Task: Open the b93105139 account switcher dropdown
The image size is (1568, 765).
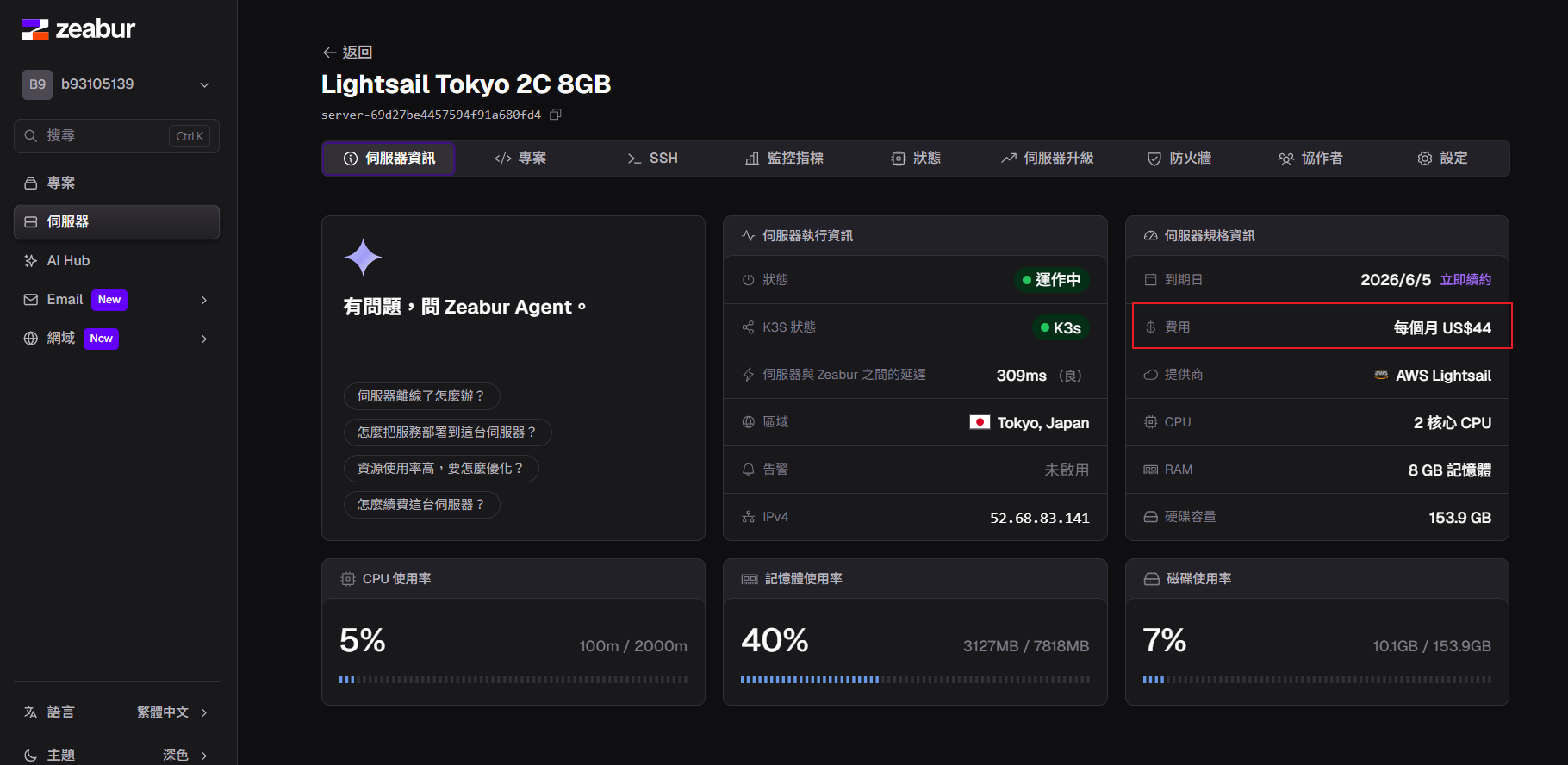Action: click(x=117, y=84)
